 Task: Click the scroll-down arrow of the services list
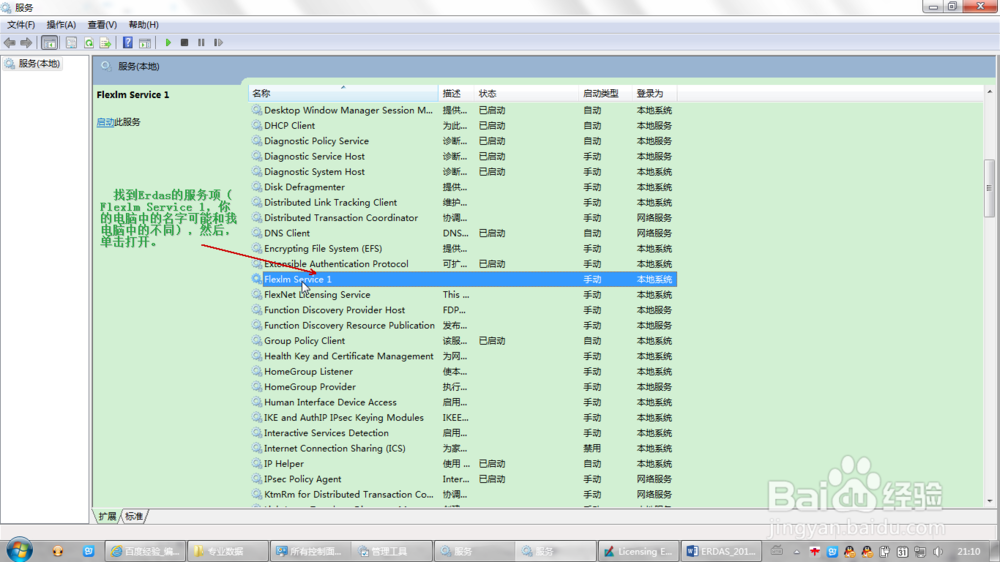[x=989, y=501]
